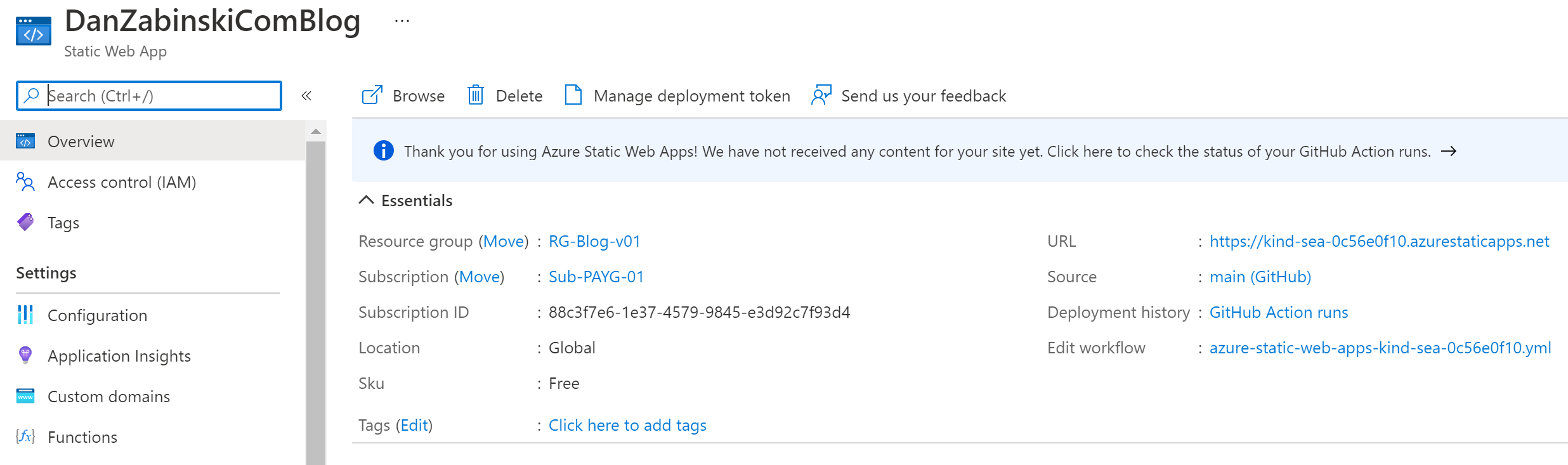This screenshot has width=1568, height=465.
Task: Click the Global location value
Action: [572, 348]
